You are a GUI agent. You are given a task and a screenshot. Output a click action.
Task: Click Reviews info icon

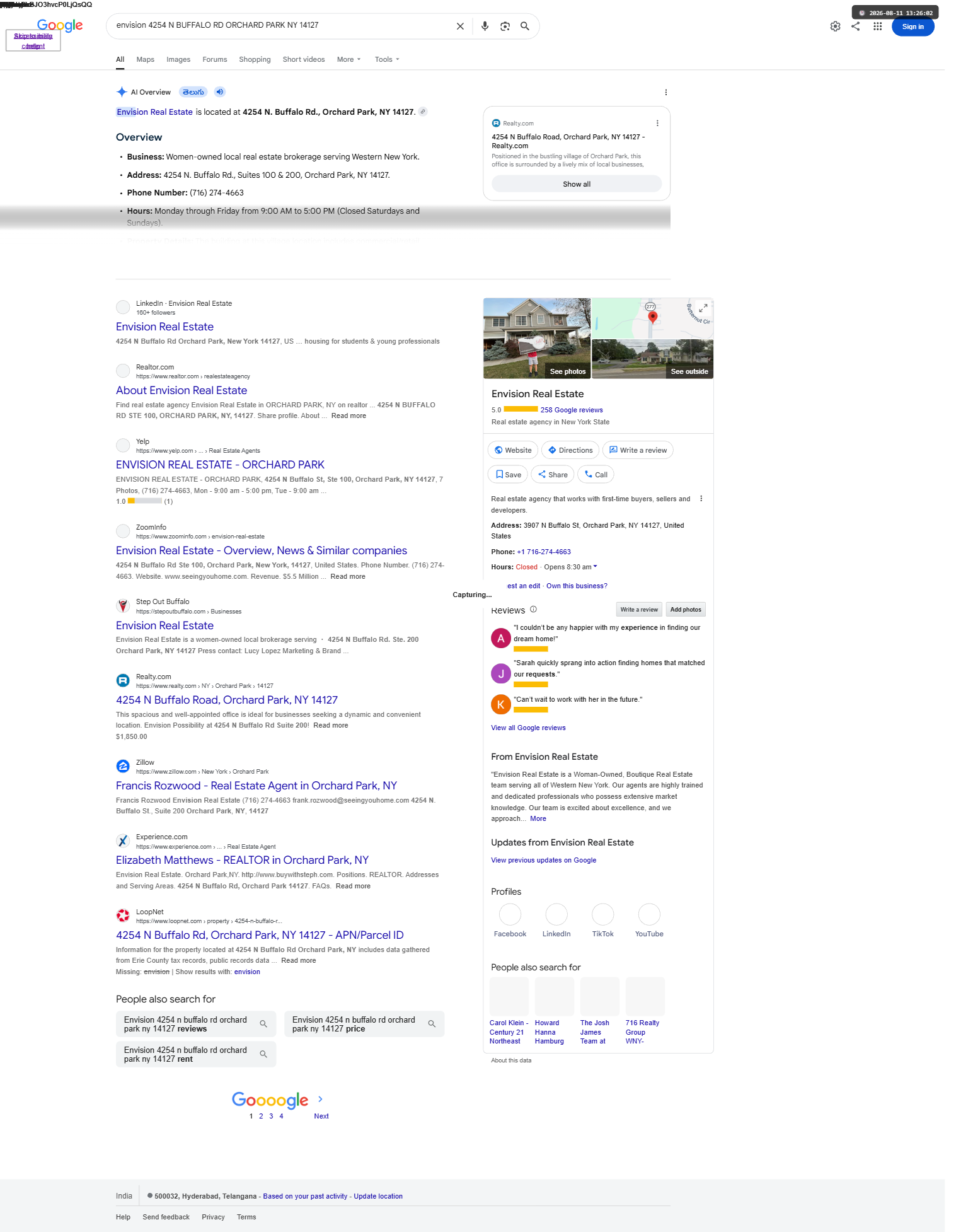(x=534, y=610)
